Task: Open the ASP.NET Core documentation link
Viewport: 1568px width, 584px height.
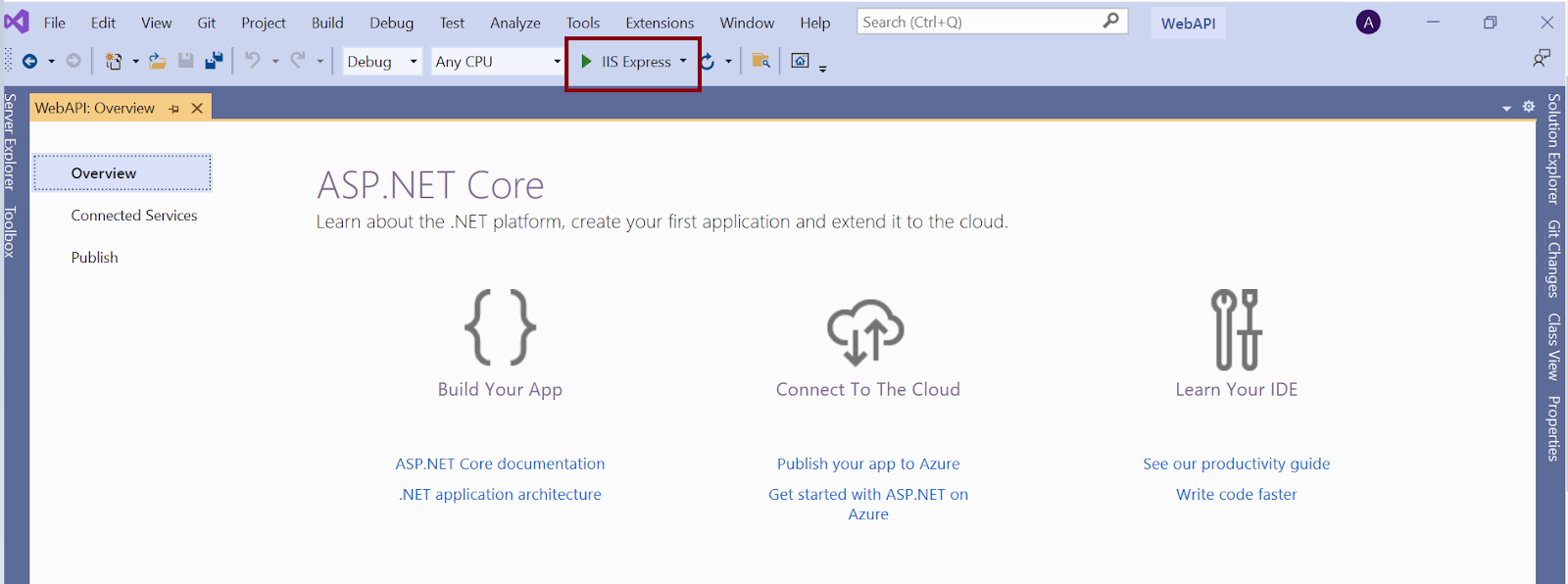Action: pyautogui.click(x=500, y=463)
